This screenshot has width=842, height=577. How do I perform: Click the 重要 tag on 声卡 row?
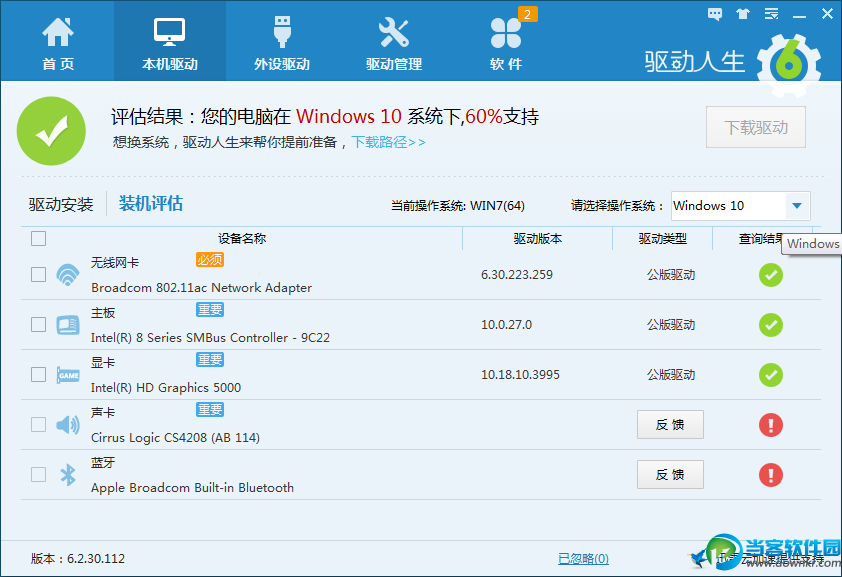[209, 410]
